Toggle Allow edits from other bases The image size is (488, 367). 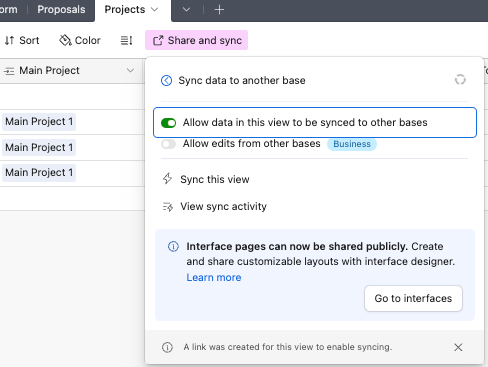coord(168,144)
